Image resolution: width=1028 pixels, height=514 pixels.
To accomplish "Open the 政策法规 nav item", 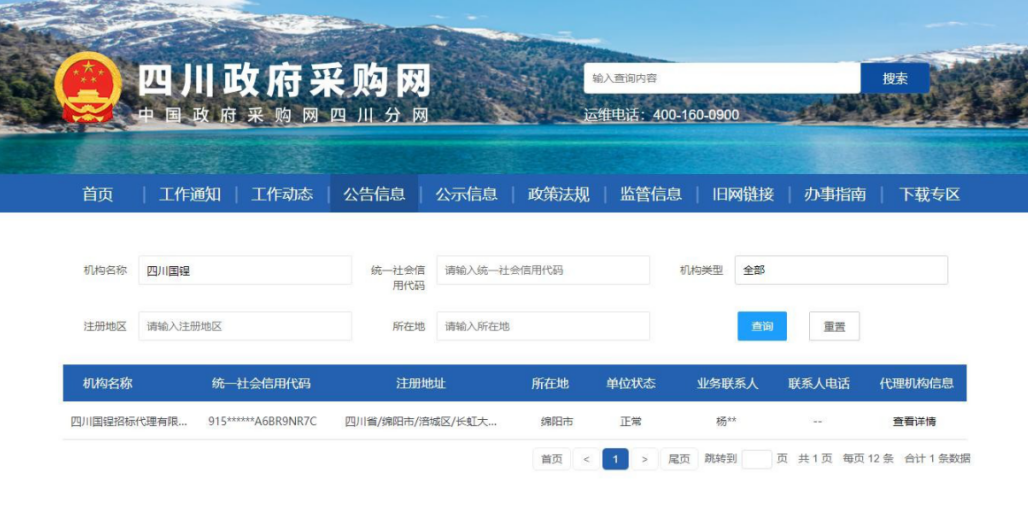I will 559,194.
